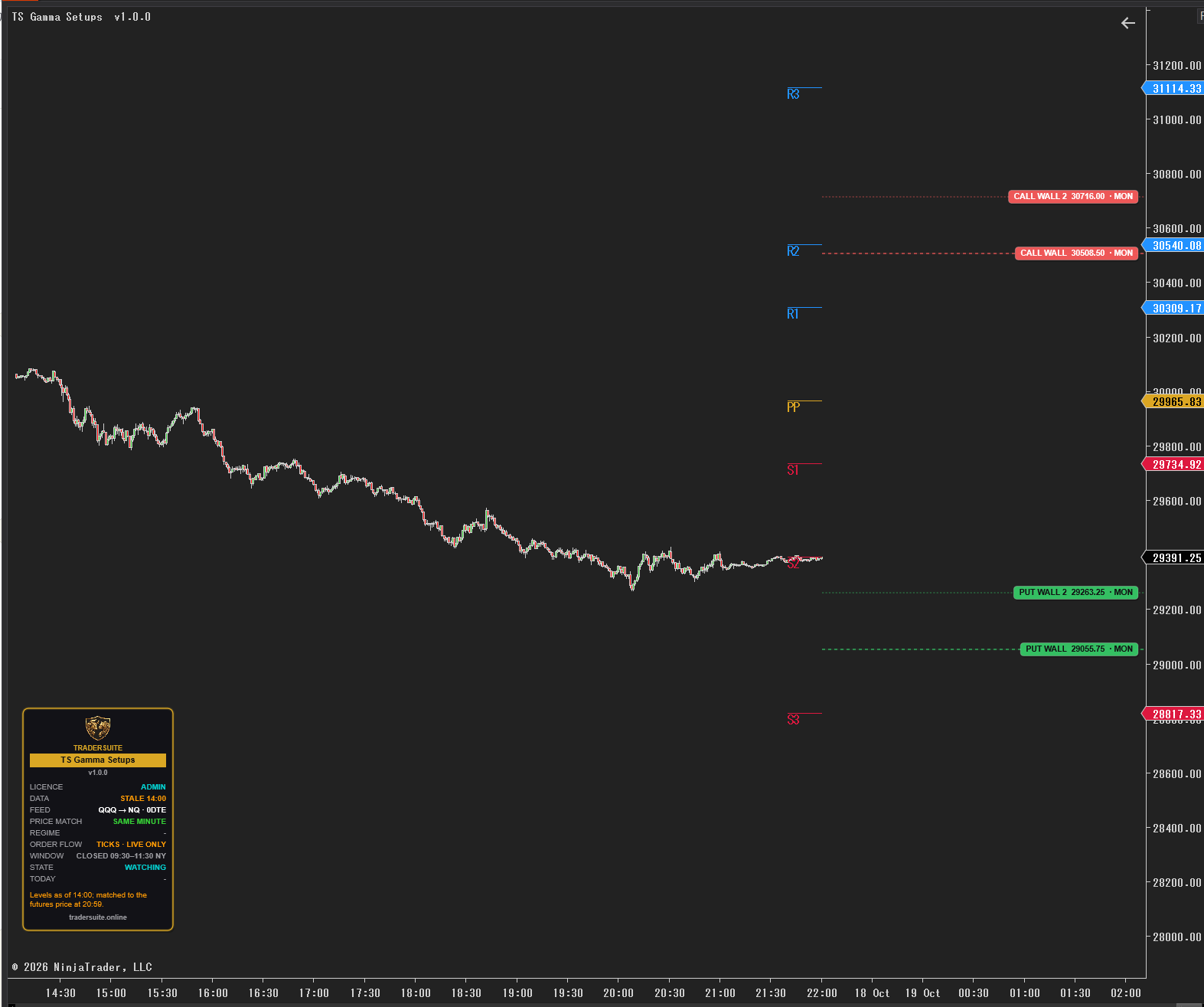Viewport: 1204px width, 1007px height.
Task: Click the current price 29391.25 marker
Action: (1173, 558)
